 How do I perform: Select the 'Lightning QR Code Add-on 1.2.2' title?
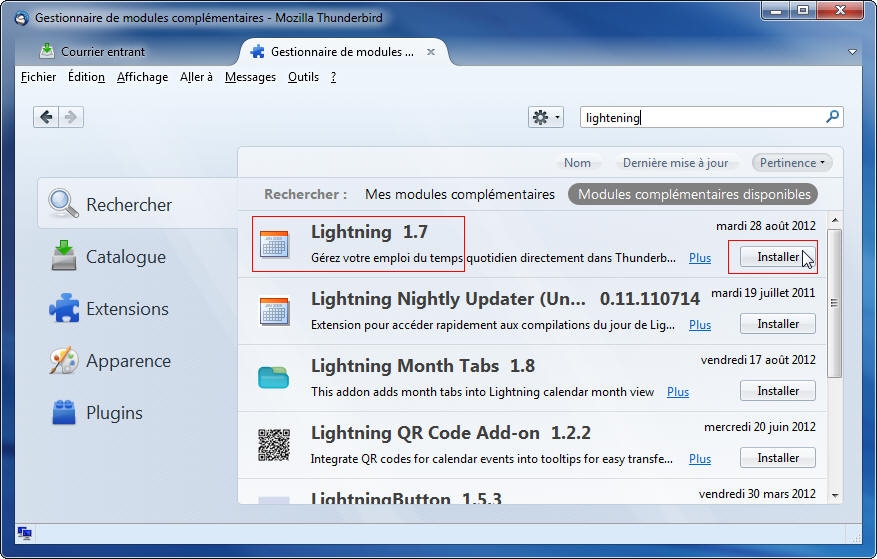click(x=451, y=433)
